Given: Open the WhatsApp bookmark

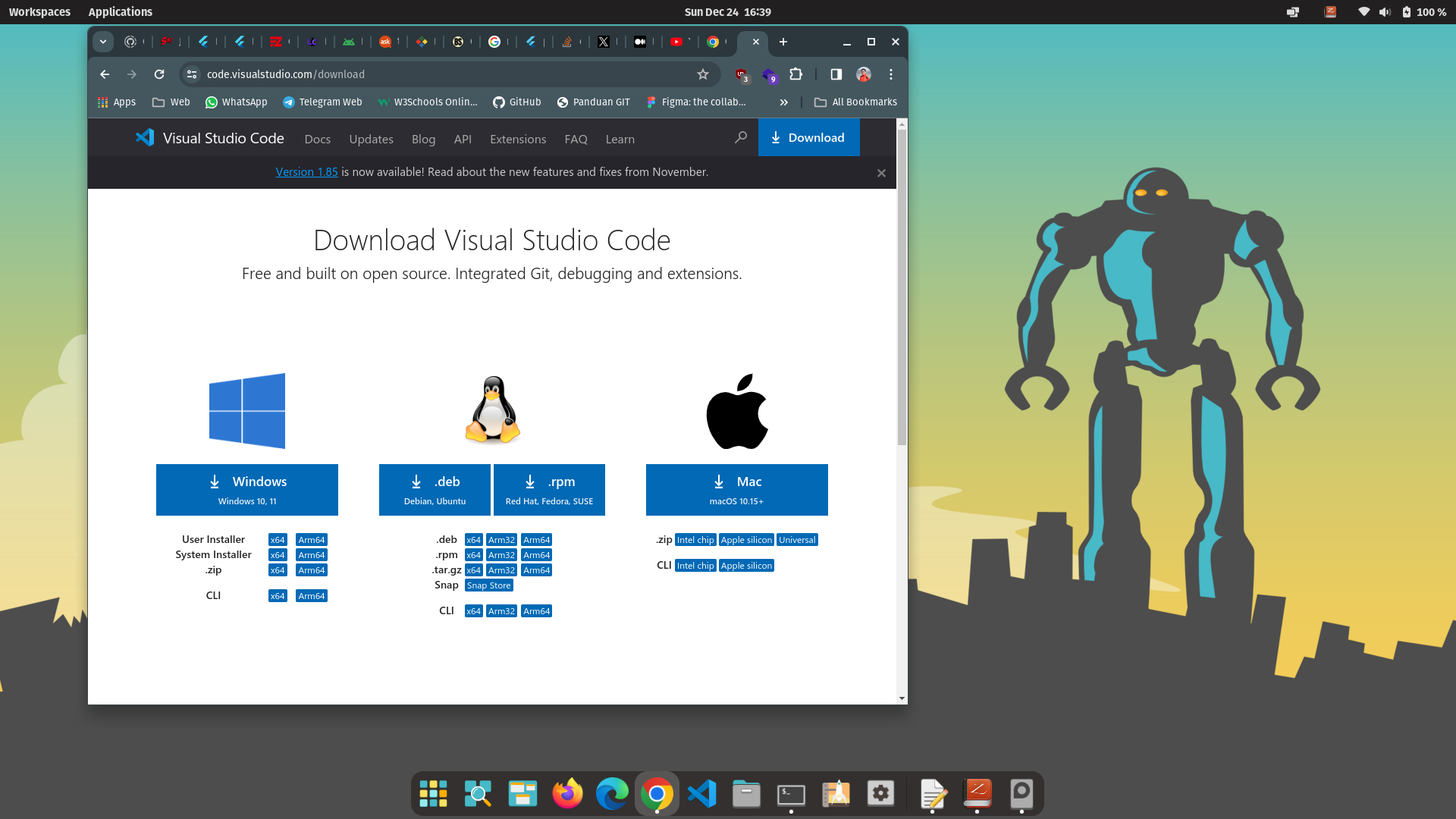Looking at the screenshot, I should pos(237,102).
